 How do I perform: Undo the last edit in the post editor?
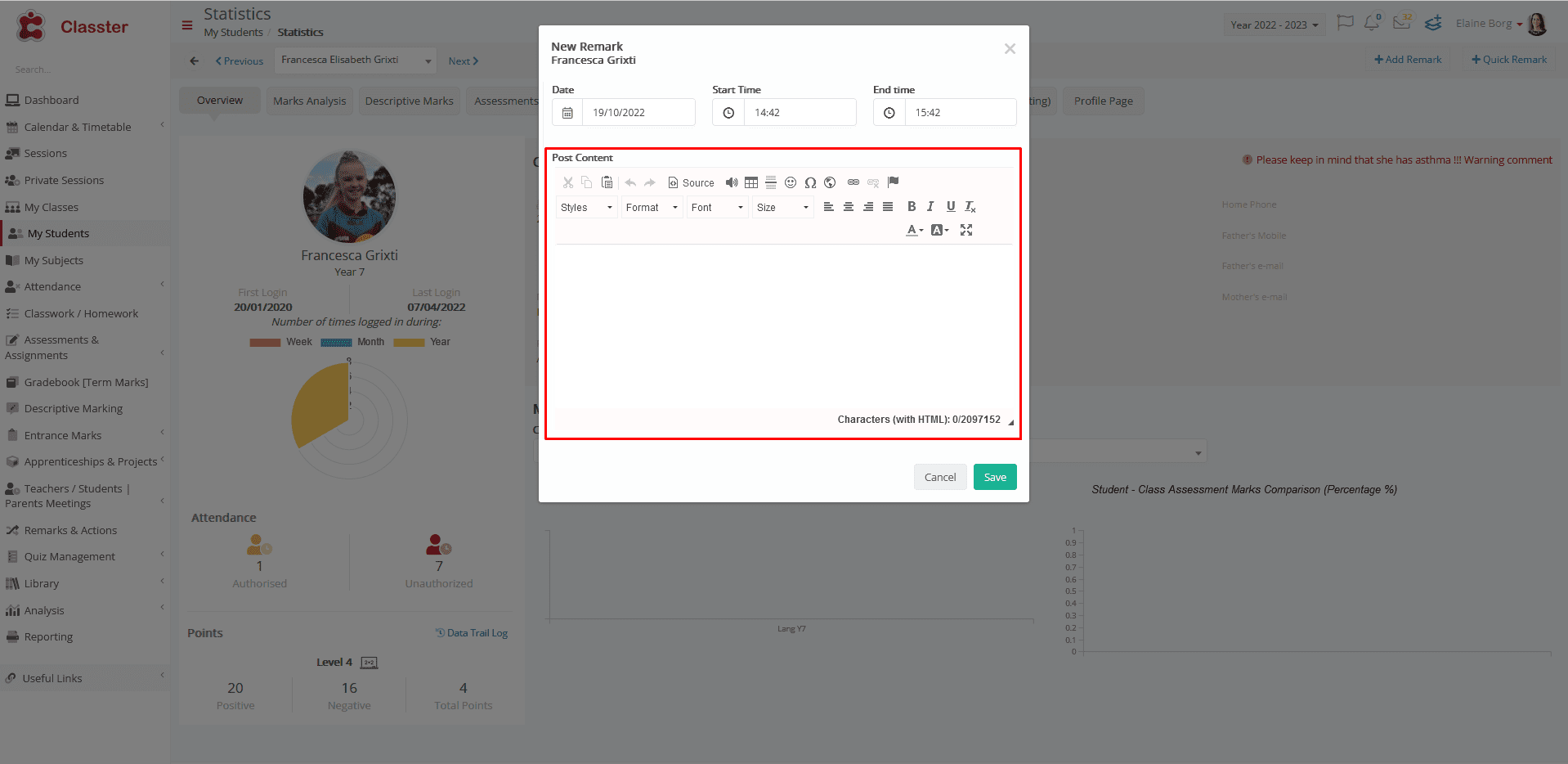point(630,182)
